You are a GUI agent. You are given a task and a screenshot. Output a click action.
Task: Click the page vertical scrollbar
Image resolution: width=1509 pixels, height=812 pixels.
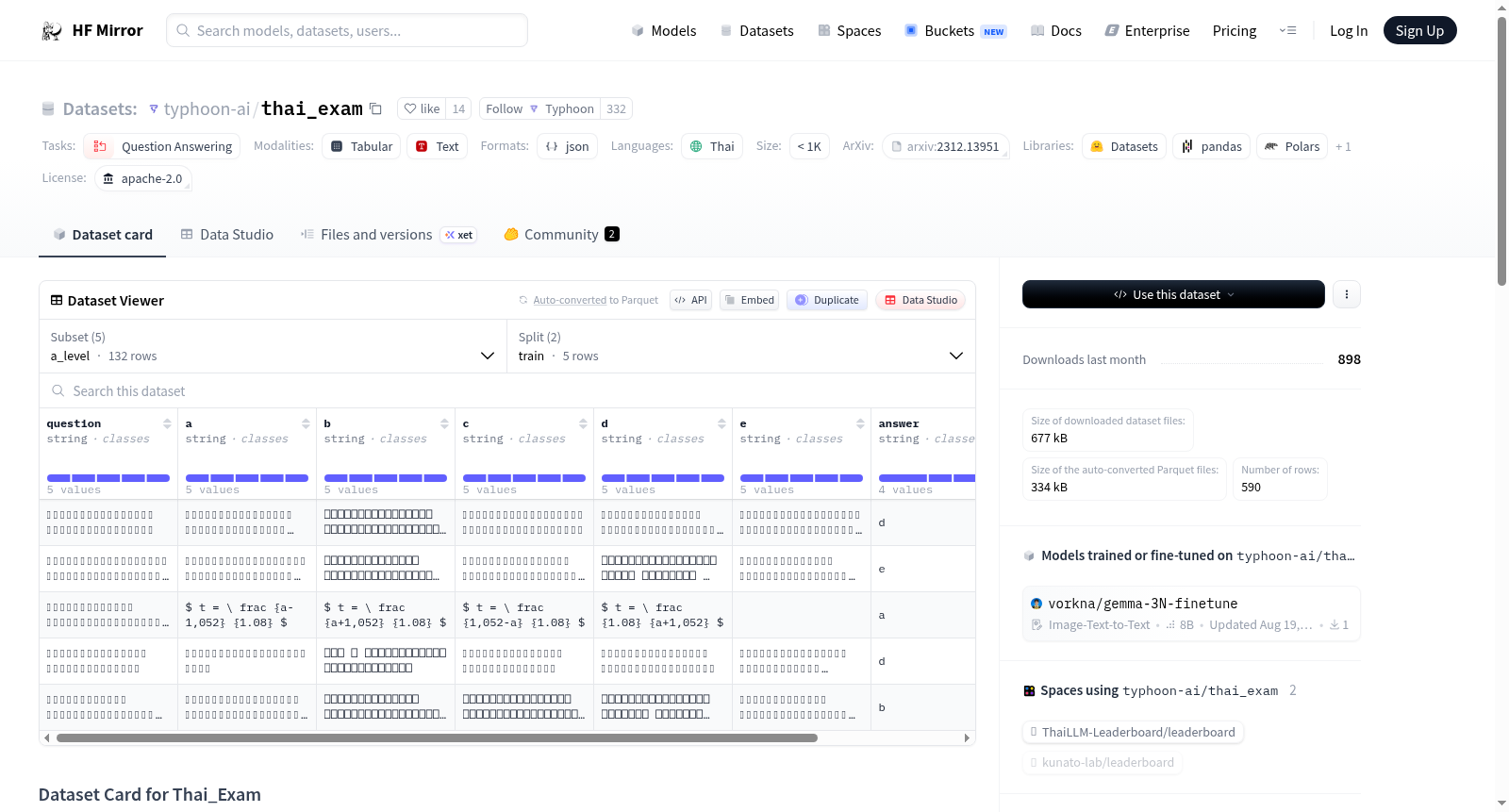pyautogui.click(x=1501, y=151)
